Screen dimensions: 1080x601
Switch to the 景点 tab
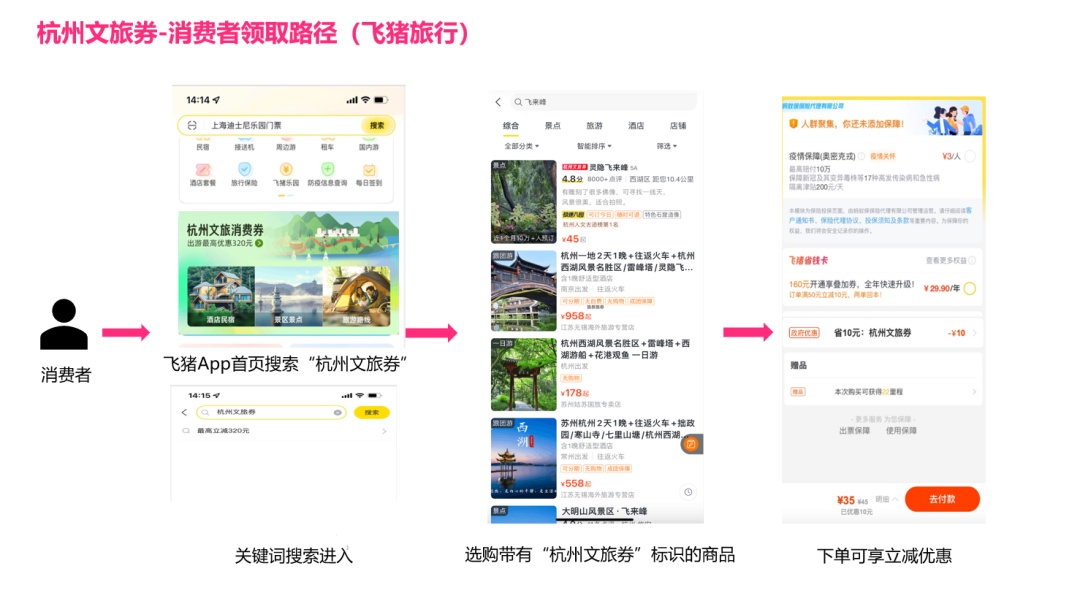pos(552,126)
